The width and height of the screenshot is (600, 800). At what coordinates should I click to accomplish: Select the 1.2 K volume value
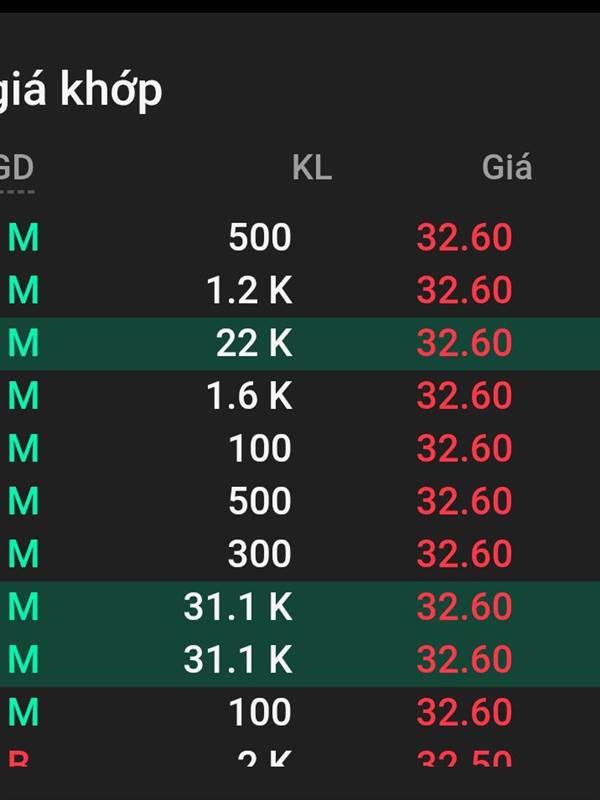click(x=249, y=290)
